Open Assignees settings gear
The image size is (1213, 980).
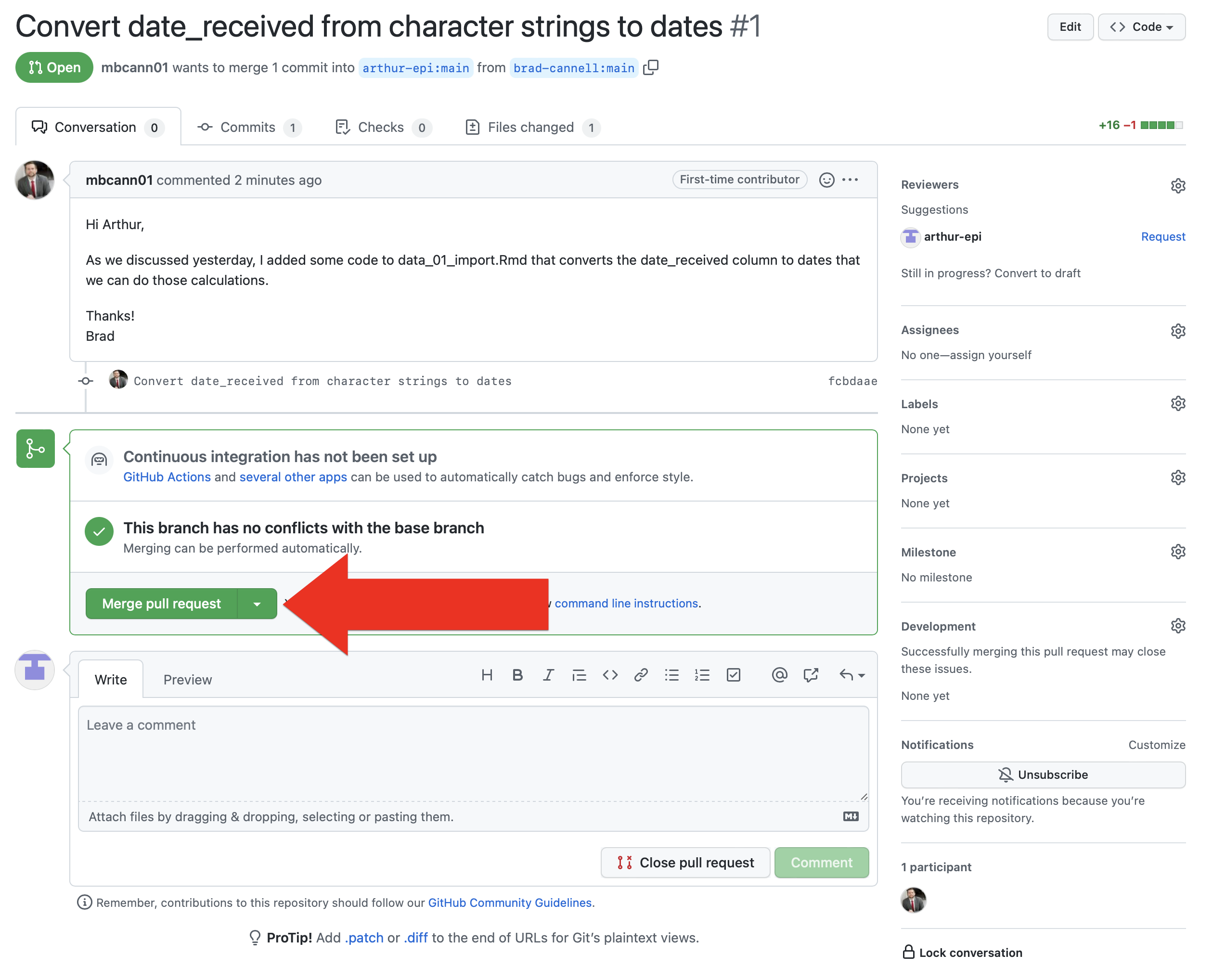(1177, 331)
